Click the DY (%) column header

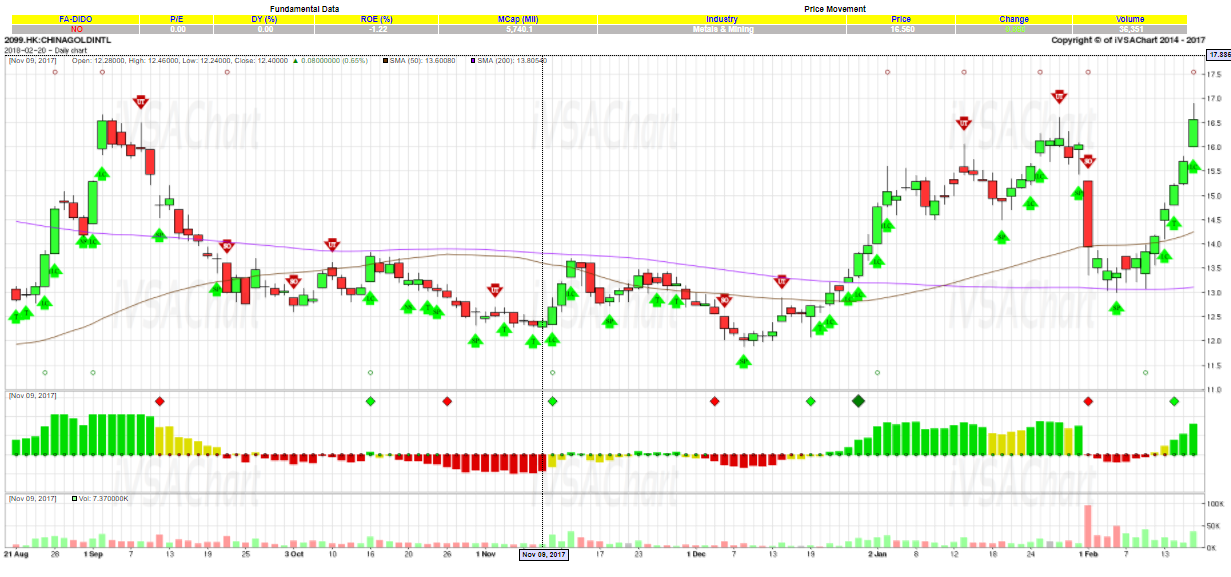[x=265, y=20]
